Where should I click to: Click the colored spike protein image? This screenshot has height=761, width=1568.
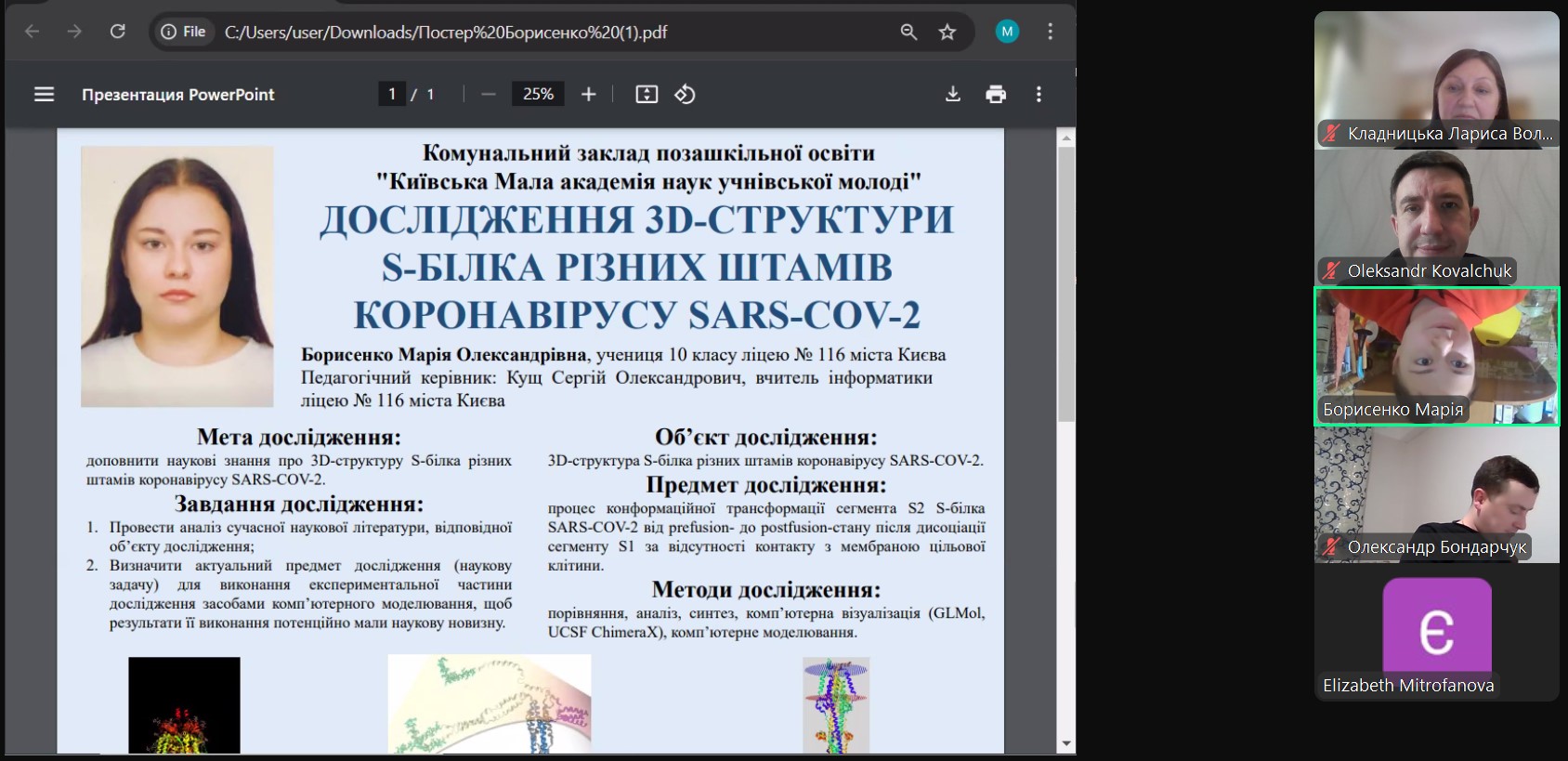pyautogui.click(x=836, y=704)
